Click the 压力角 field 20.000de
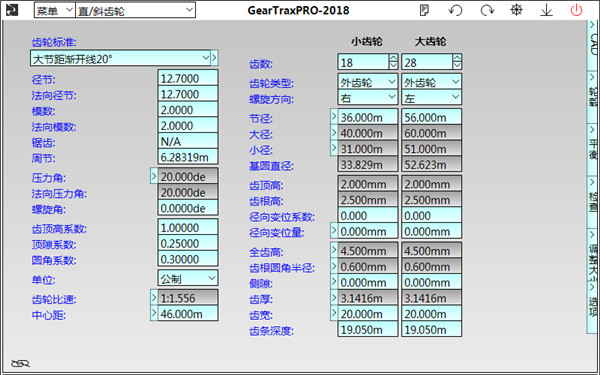Screen dimensions: 600x375 [188, 176]
